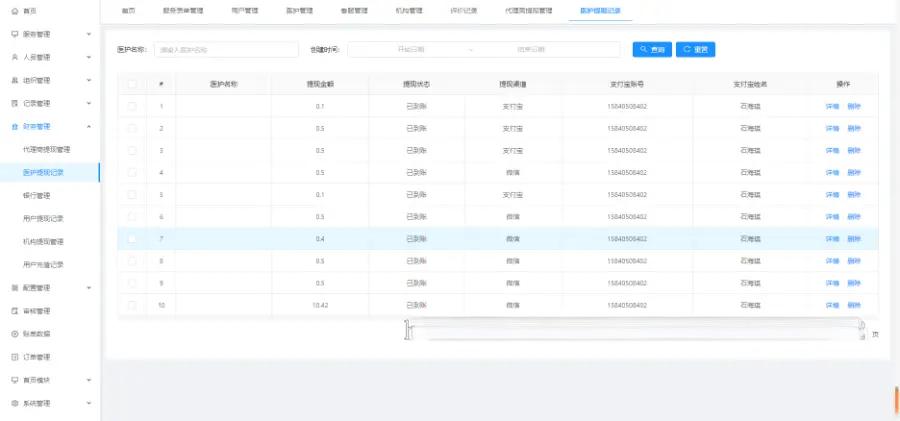Screen dimensions: 900x421
Task: Check the checkbox for row 10
Action: point(132,305)
